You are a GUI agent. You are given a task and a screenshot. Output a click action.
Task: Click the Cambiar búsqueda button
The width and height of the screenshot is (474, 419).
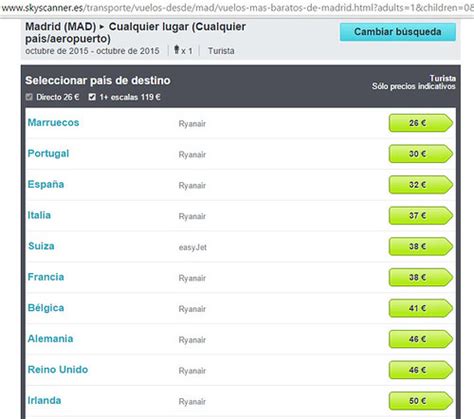coord(398,32)
